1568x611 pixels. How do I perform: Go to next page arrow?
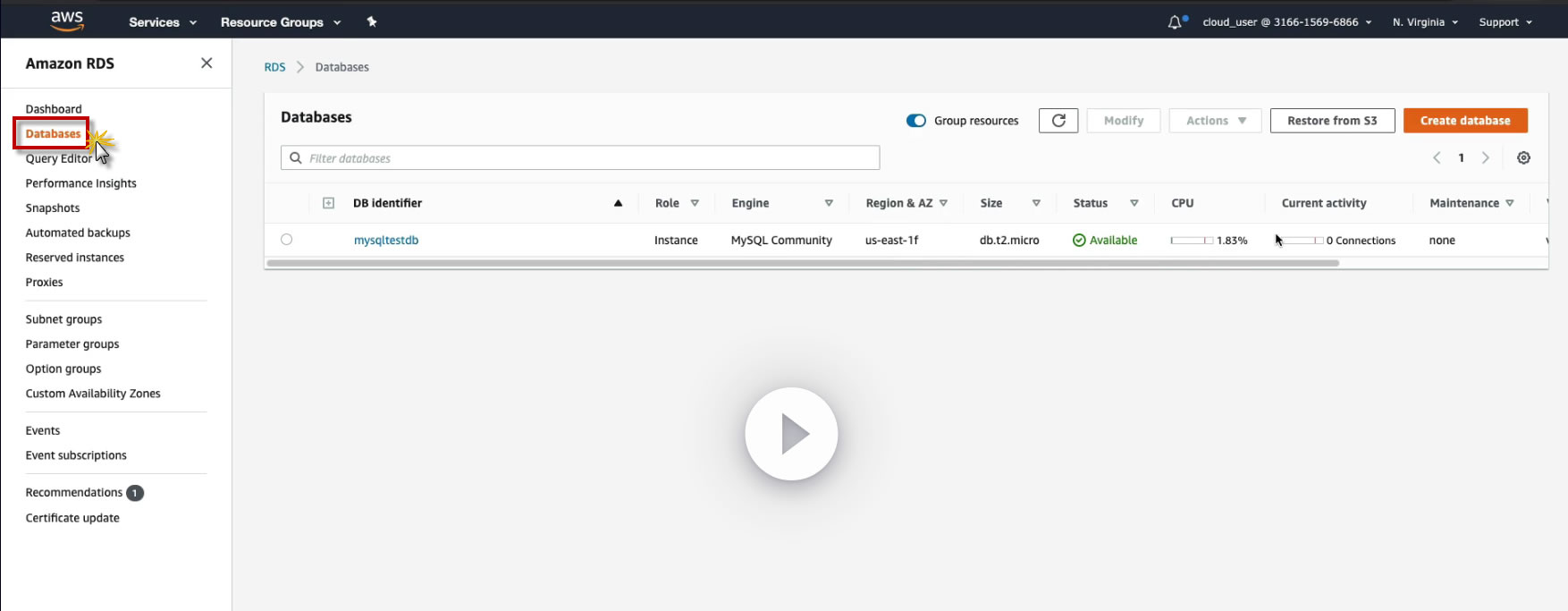[x=1486, y=157]
